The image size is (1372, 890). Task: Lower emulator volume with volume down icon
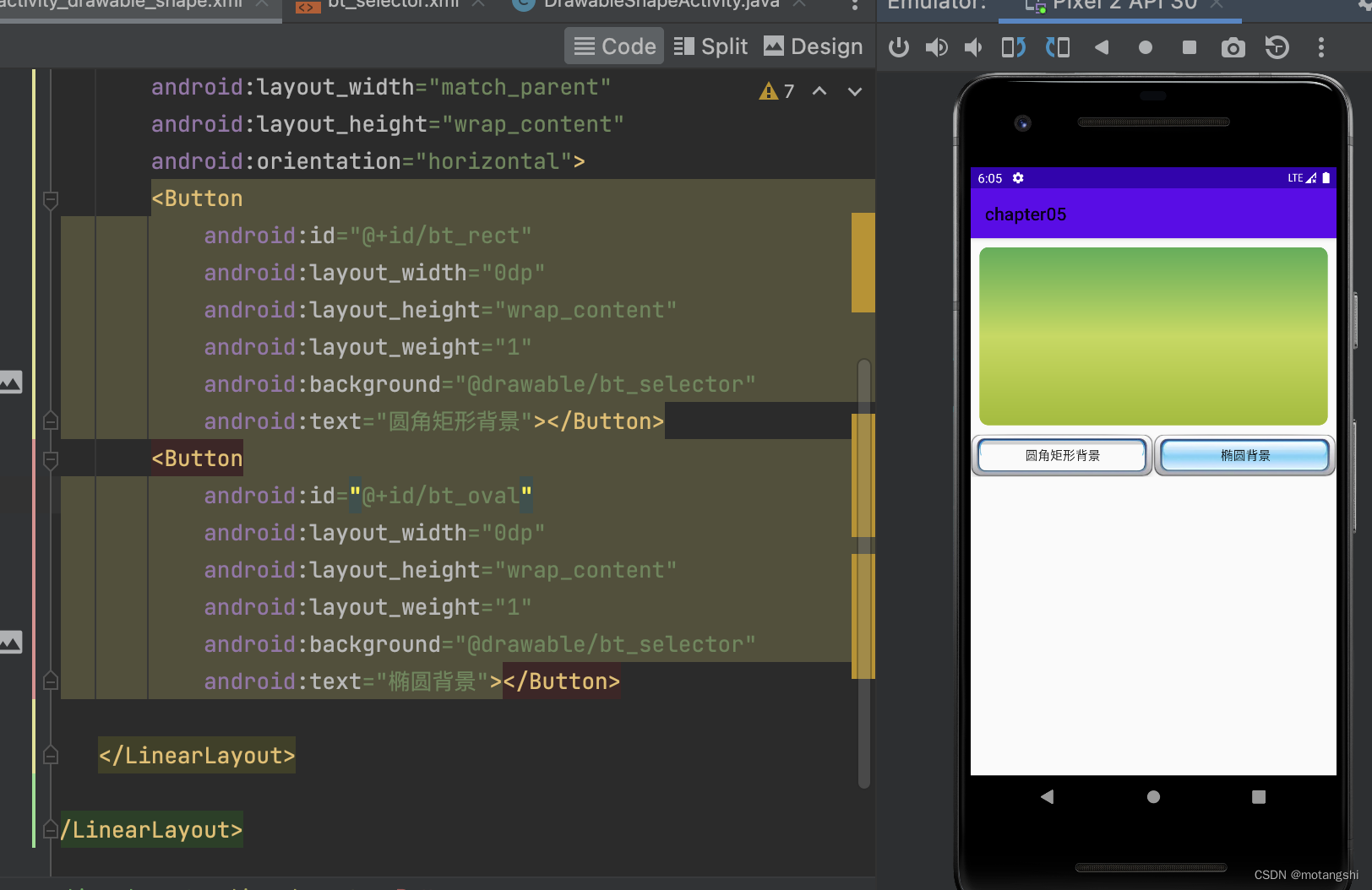coord(972,47)
